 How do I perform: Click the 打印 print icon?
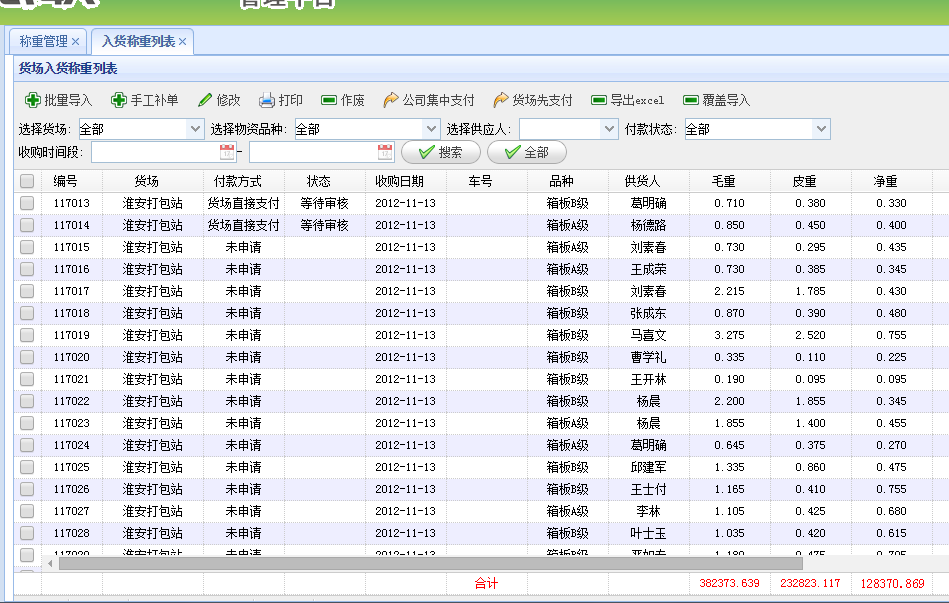coord(267,100)
